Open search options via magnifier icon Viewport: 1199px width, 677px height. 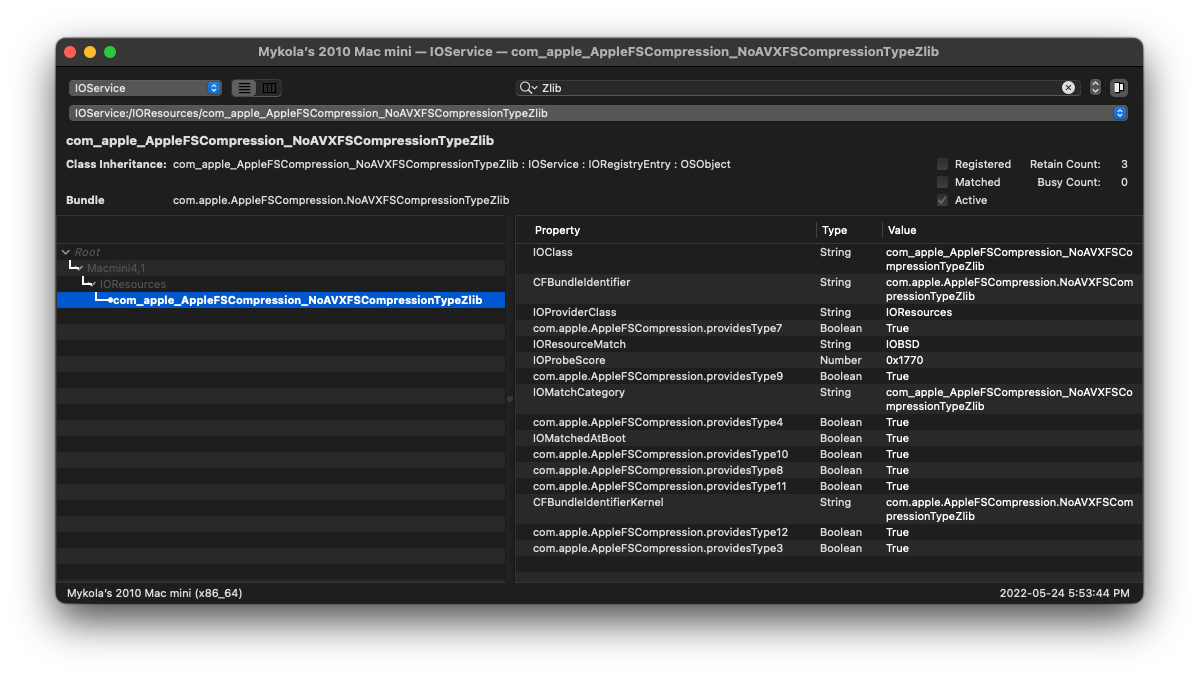click(527, 88)
